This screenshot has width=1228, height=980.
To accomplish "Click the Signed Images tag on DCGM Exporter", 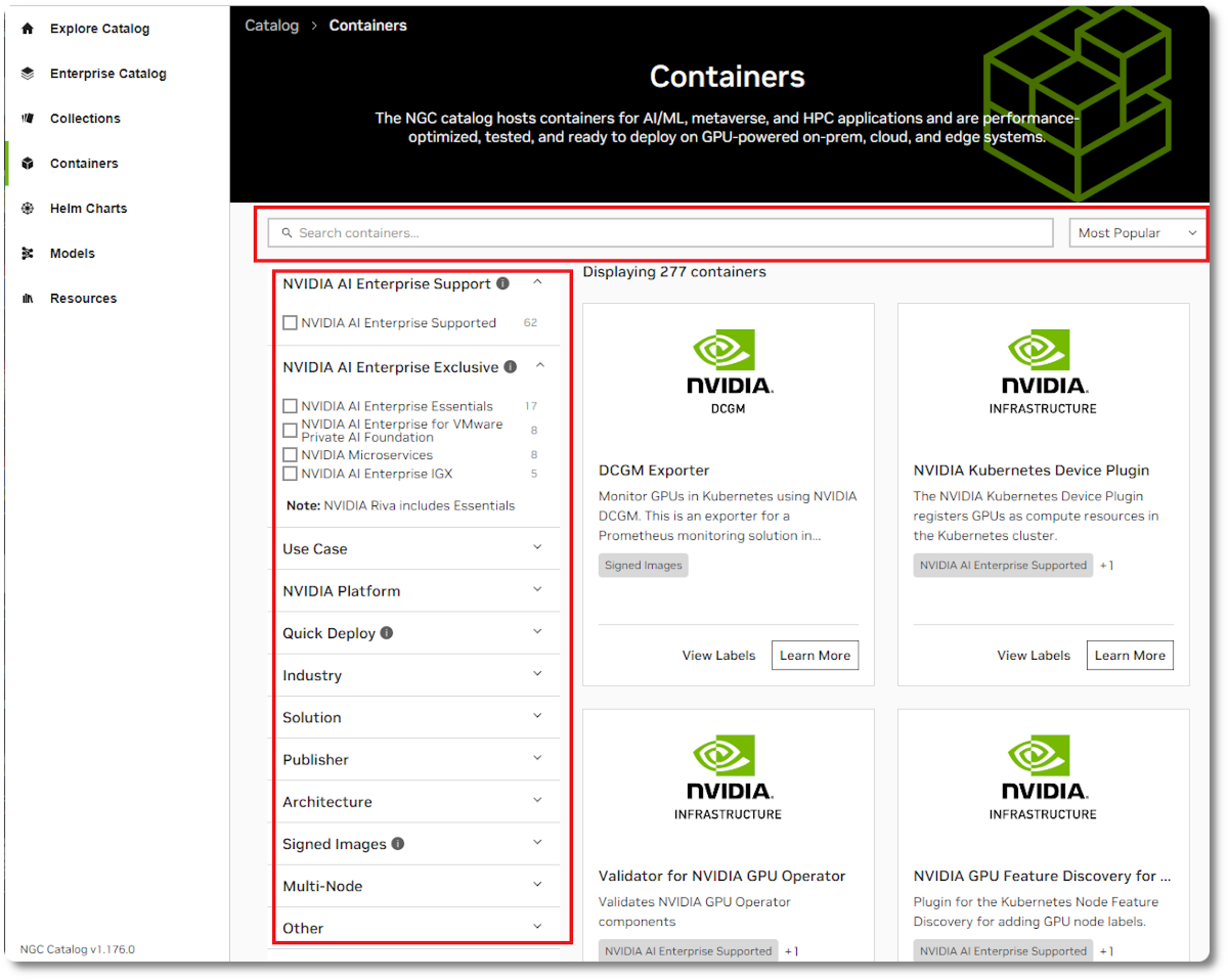I will click(x=643, y=565).
